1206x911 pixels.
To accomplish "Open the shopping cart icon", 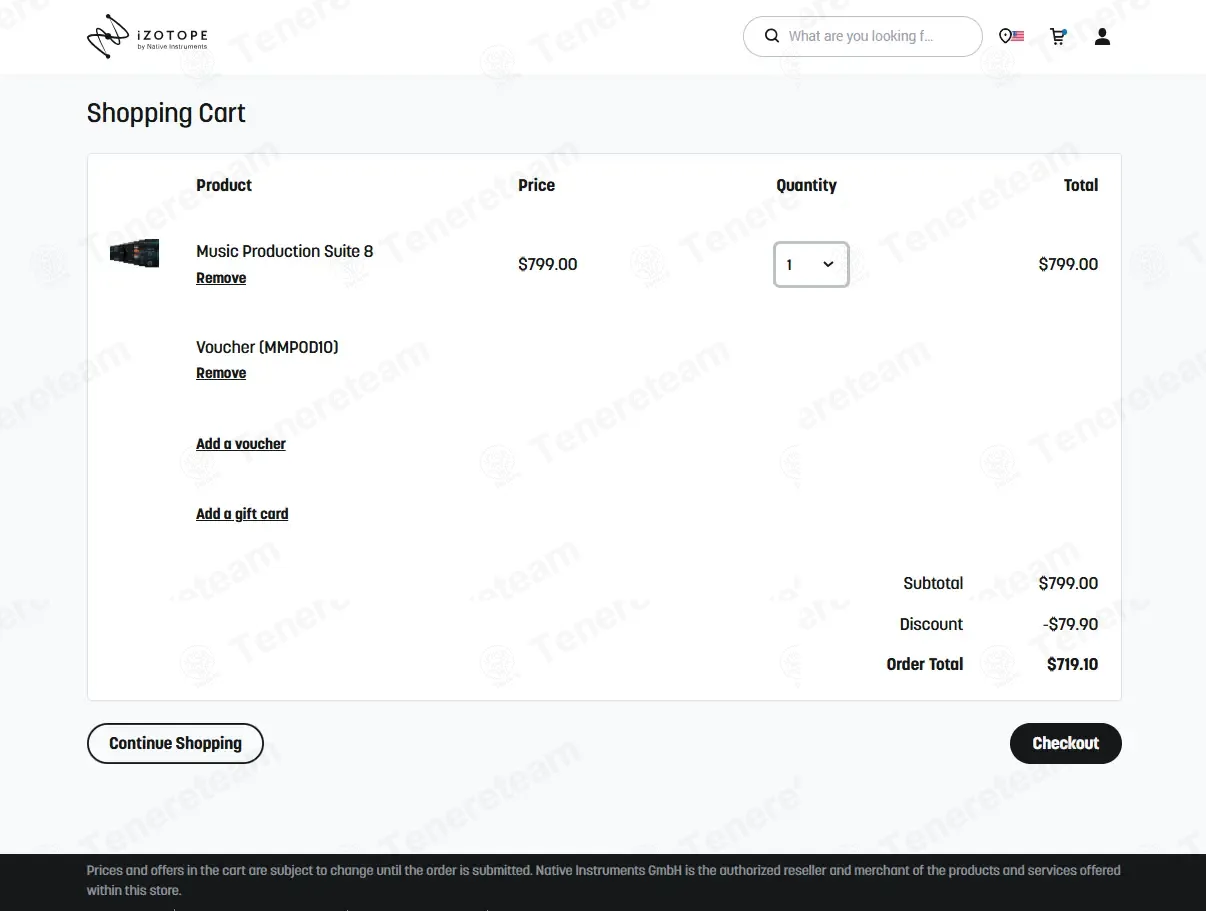I will [x=1058, y=37].
